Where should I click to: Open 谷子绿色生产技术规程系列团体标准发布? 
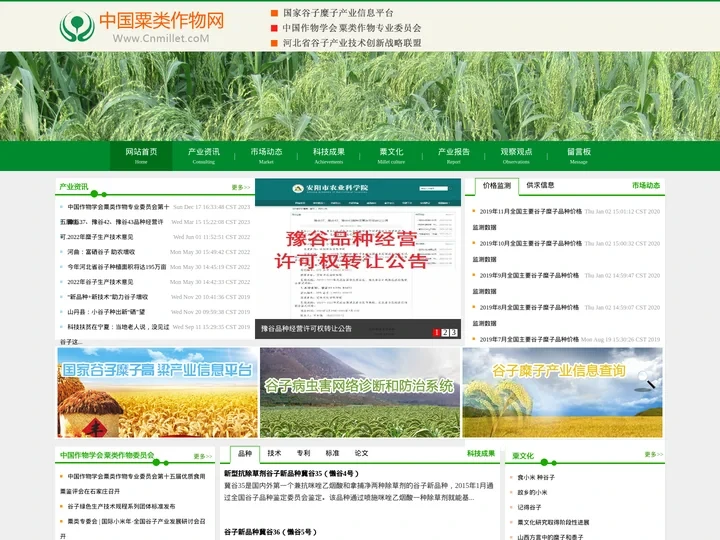coord(121,506)
